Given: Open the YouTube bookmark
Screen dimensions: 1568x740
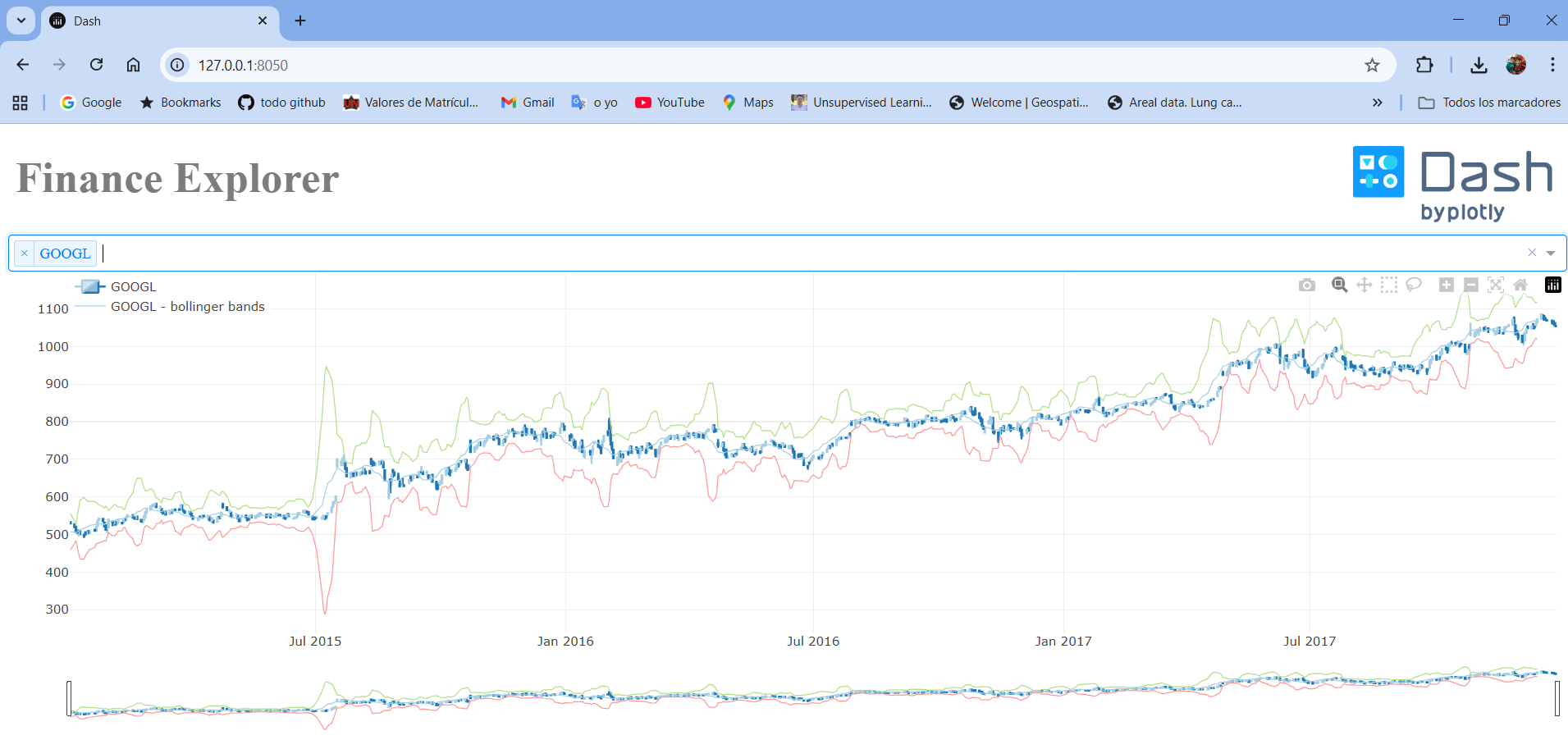Looking at the screenshot, I should (670, 103).
